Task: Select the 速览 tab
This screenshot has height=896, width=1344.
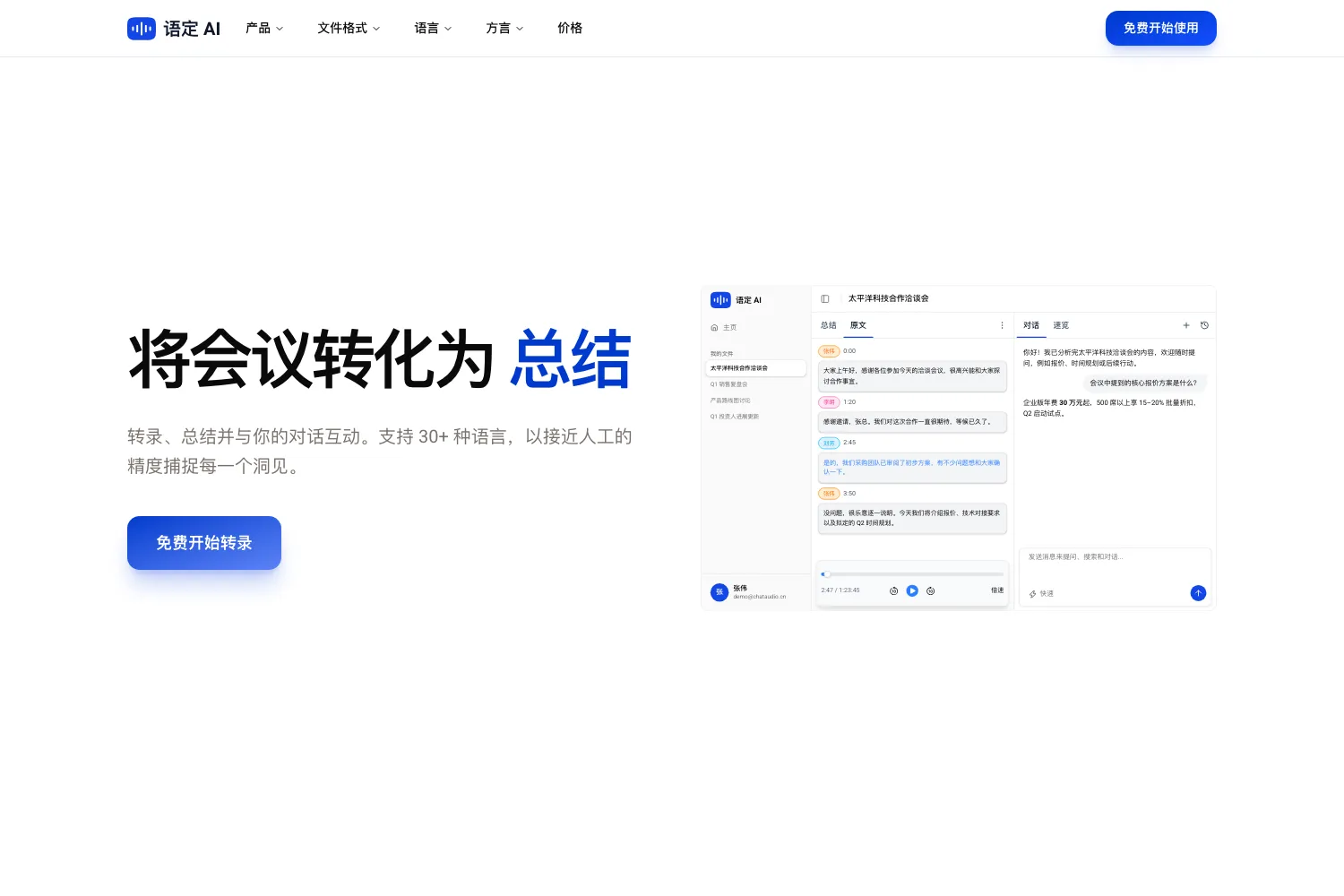Action: (x=1061, y=325)
